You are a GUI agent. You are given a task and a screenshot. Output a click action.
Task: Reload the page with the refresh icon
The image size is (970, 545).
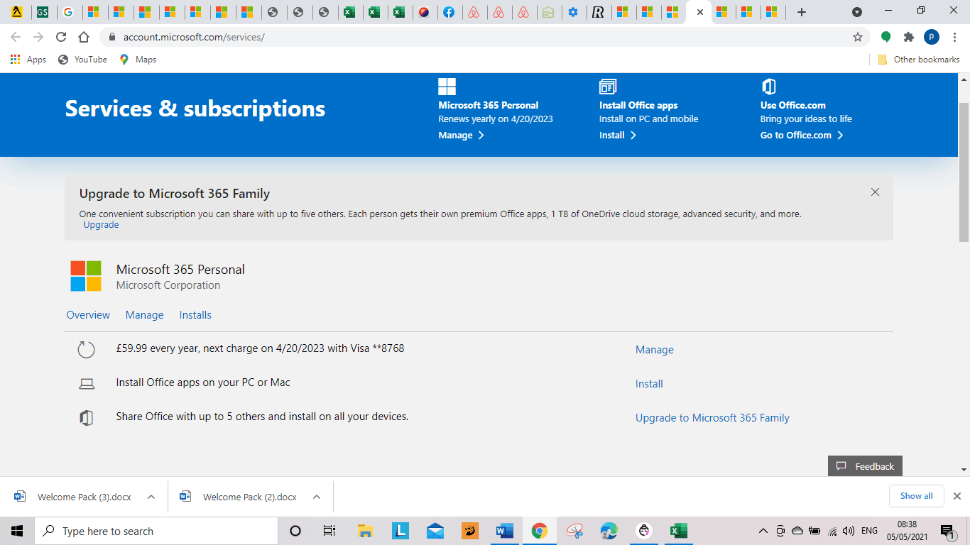(61, 37)
